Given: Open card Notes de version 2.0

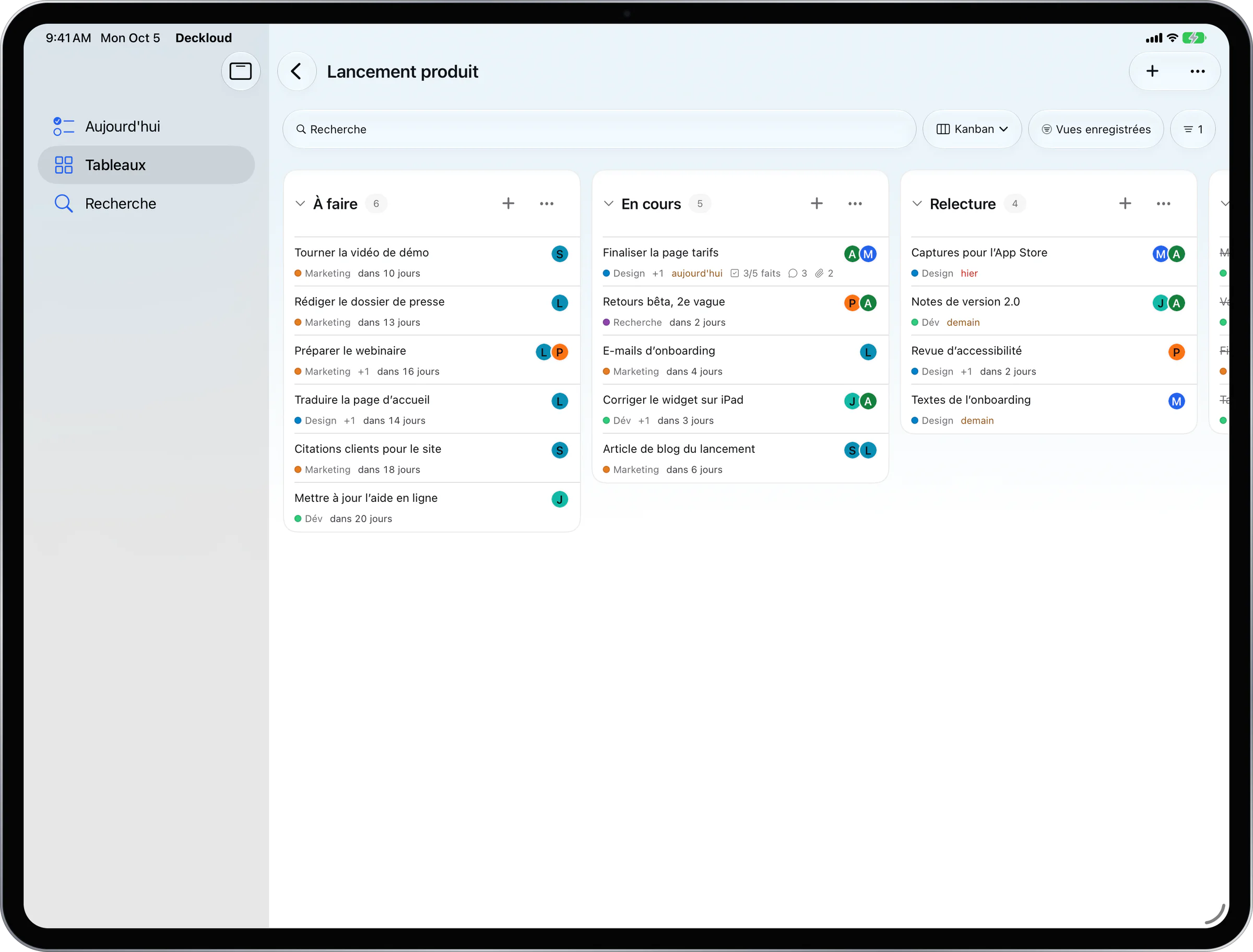Looking at the screenshot, I should coord(1048,311).
